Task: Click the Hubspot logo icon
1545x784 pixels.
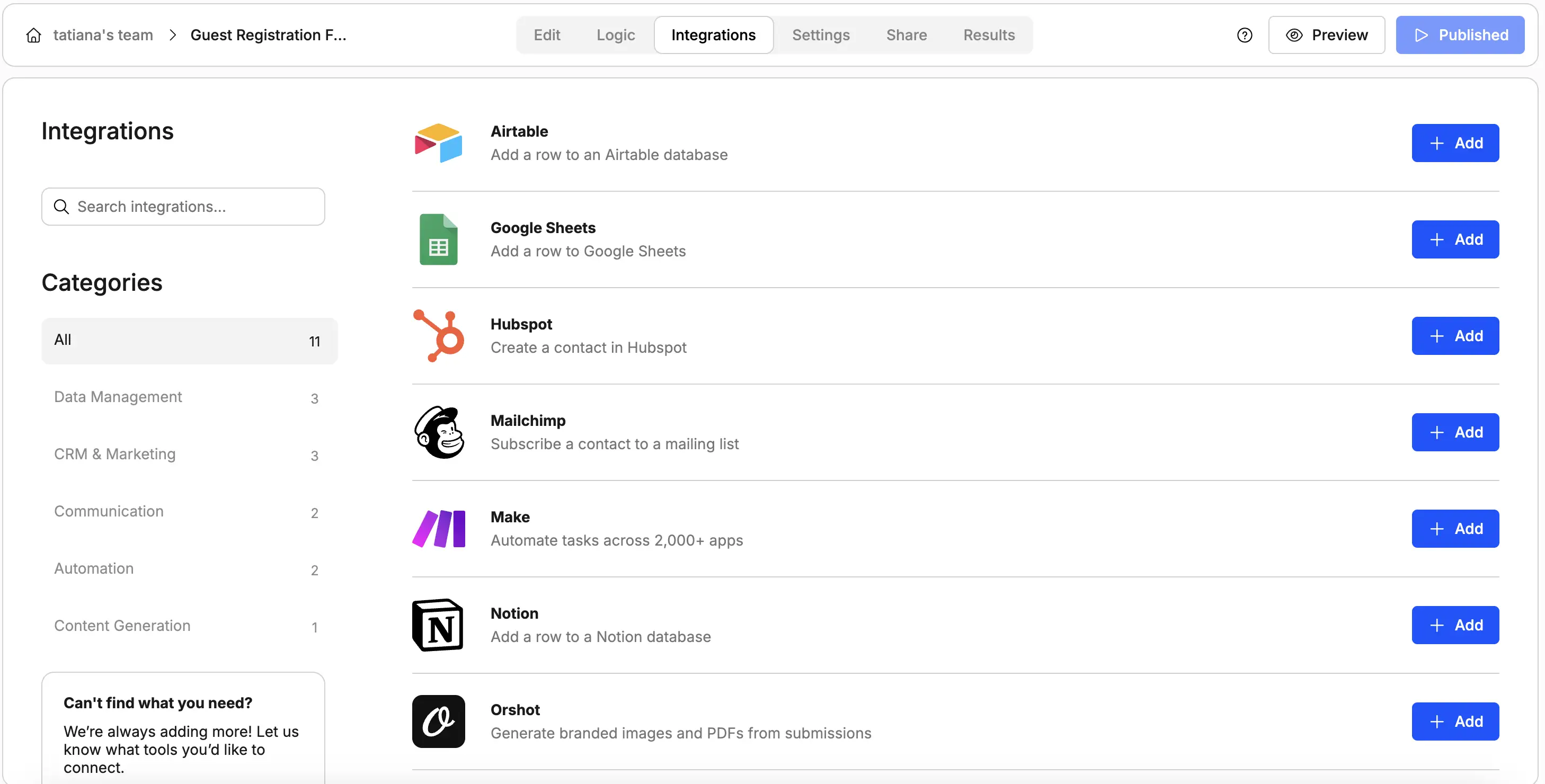Action: click(x=438, y=336)
